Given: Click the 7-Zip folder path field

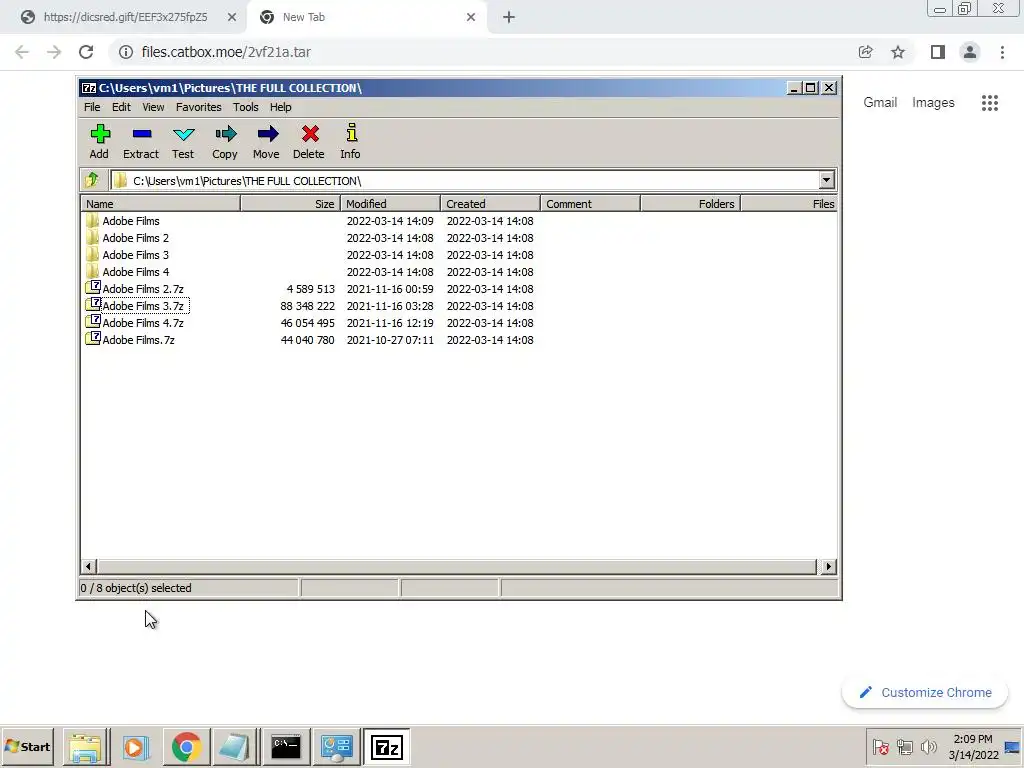Looking at the screenshot, I should (465, 180).
